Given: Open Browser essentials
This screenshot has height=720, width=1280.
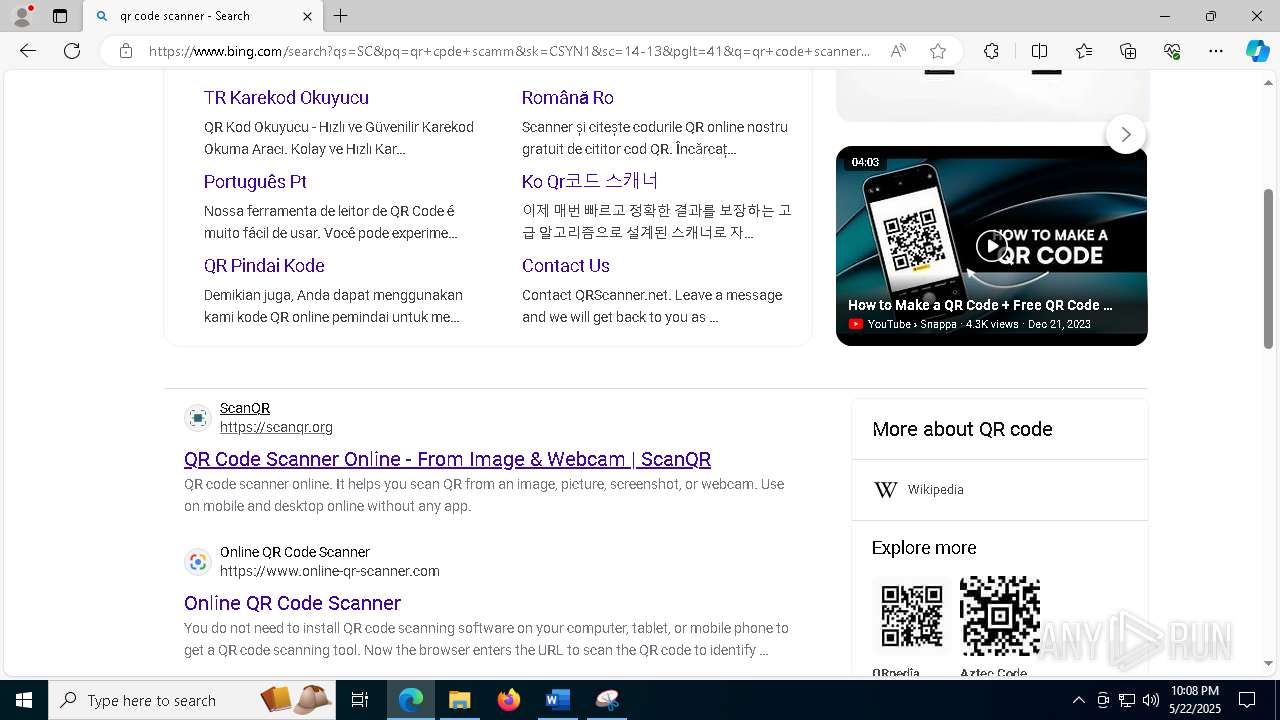Looking at the screenshot, I should click(x=1172, y=51).
